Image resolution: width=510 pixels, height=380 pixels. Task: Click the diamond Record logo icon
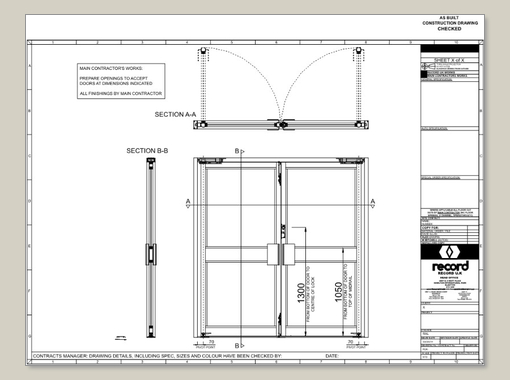pos(449,252)
